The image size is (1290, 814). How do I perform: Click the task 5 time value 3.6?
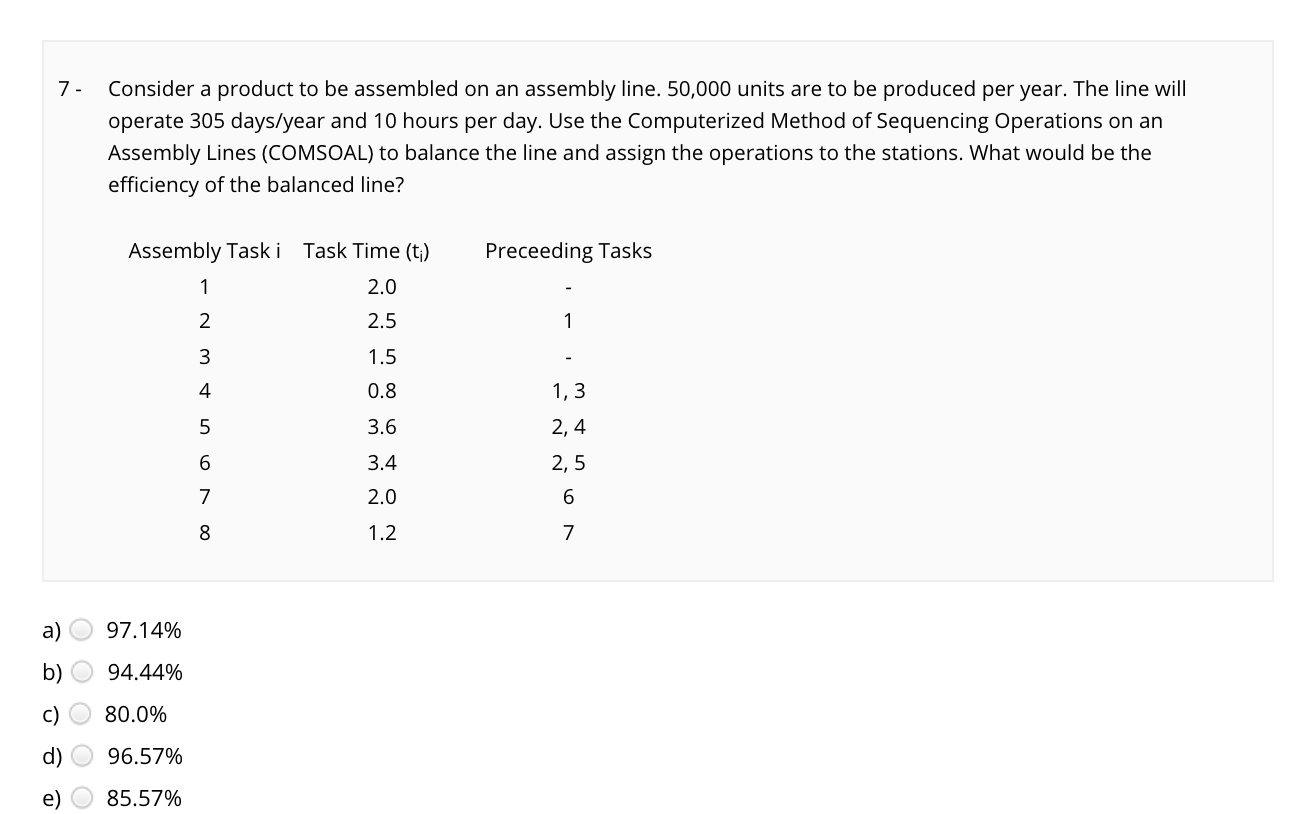(x=383, y=426)
